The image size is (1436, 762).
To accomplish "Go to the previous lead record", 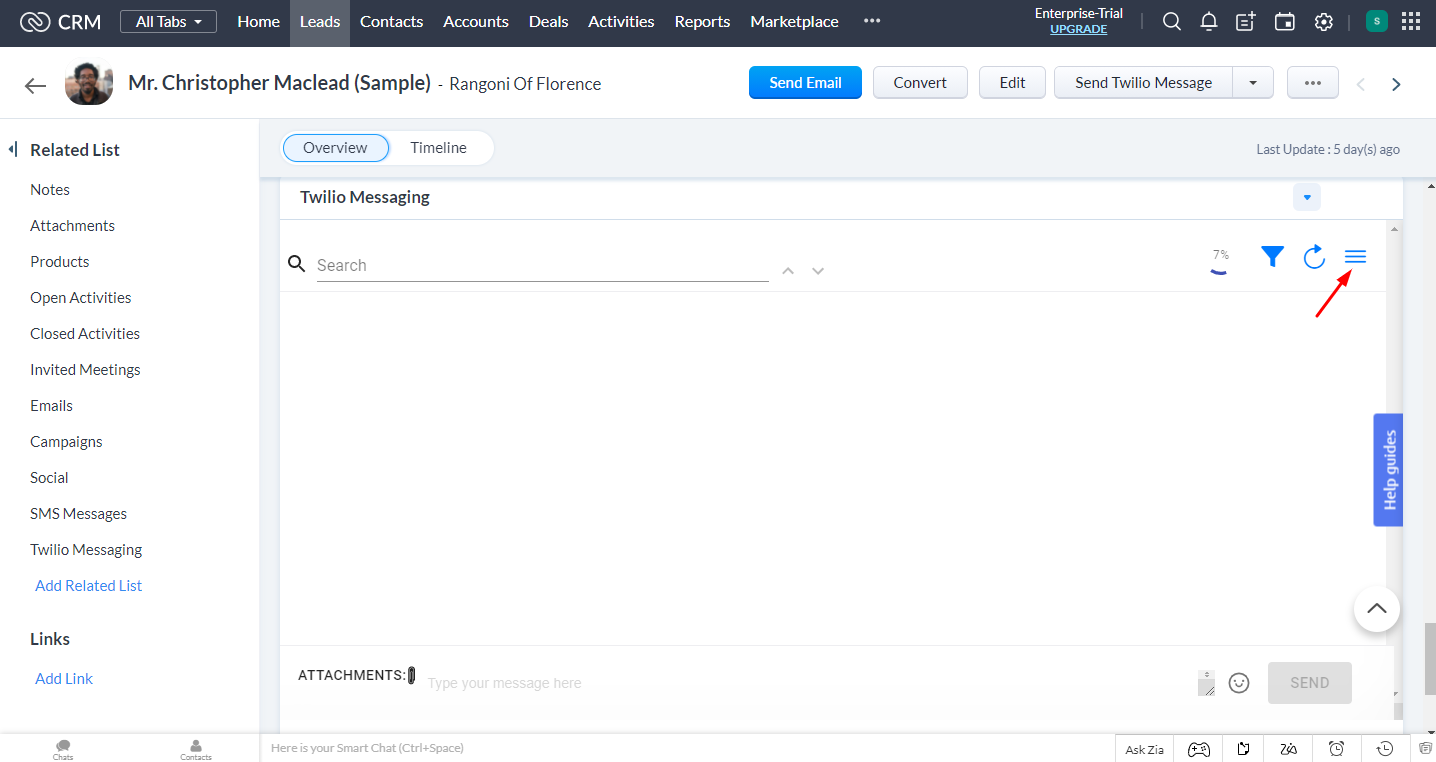I will 1360,84.
